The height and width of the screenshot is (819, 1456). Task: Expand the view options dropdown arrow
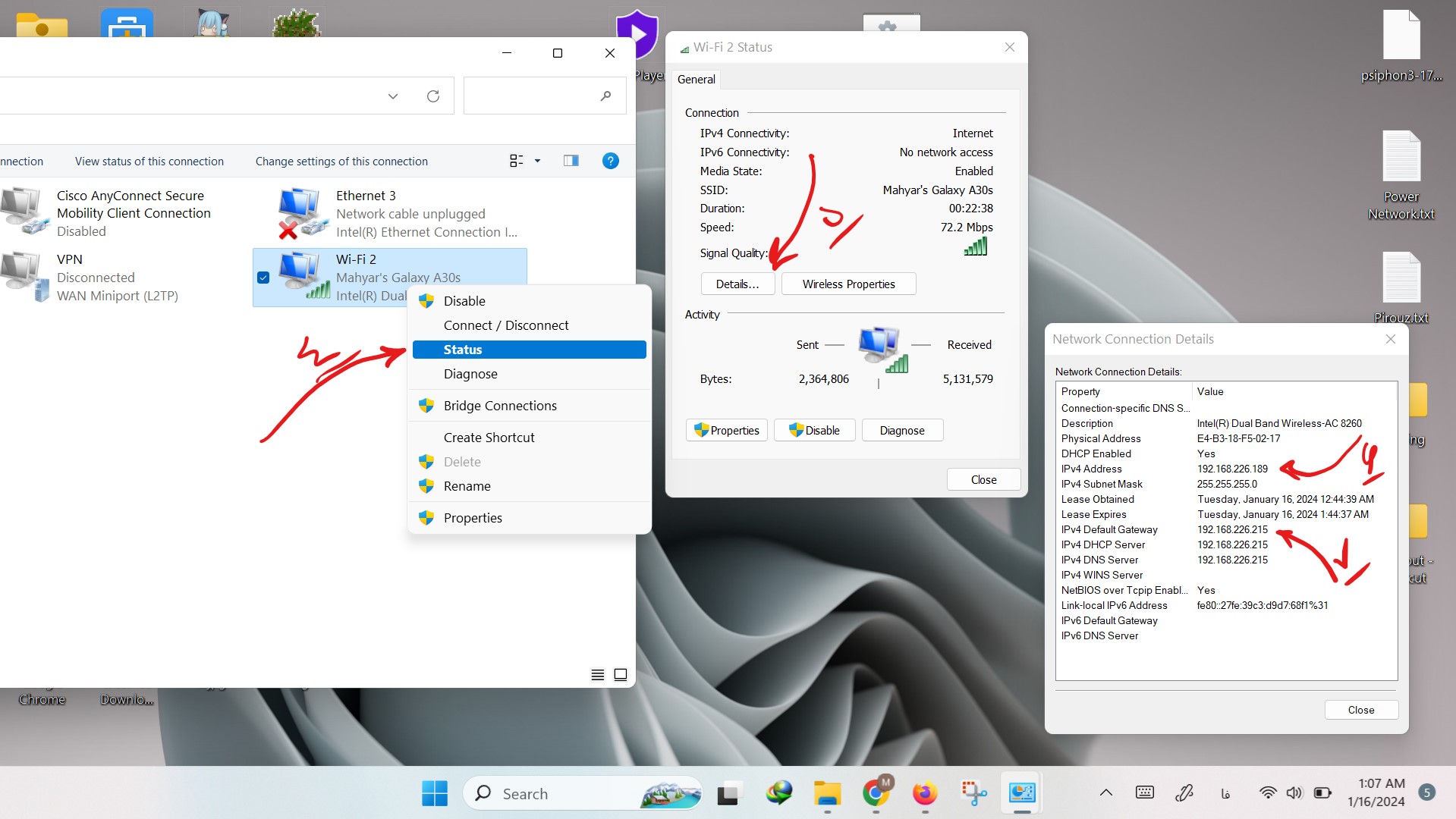538,161
